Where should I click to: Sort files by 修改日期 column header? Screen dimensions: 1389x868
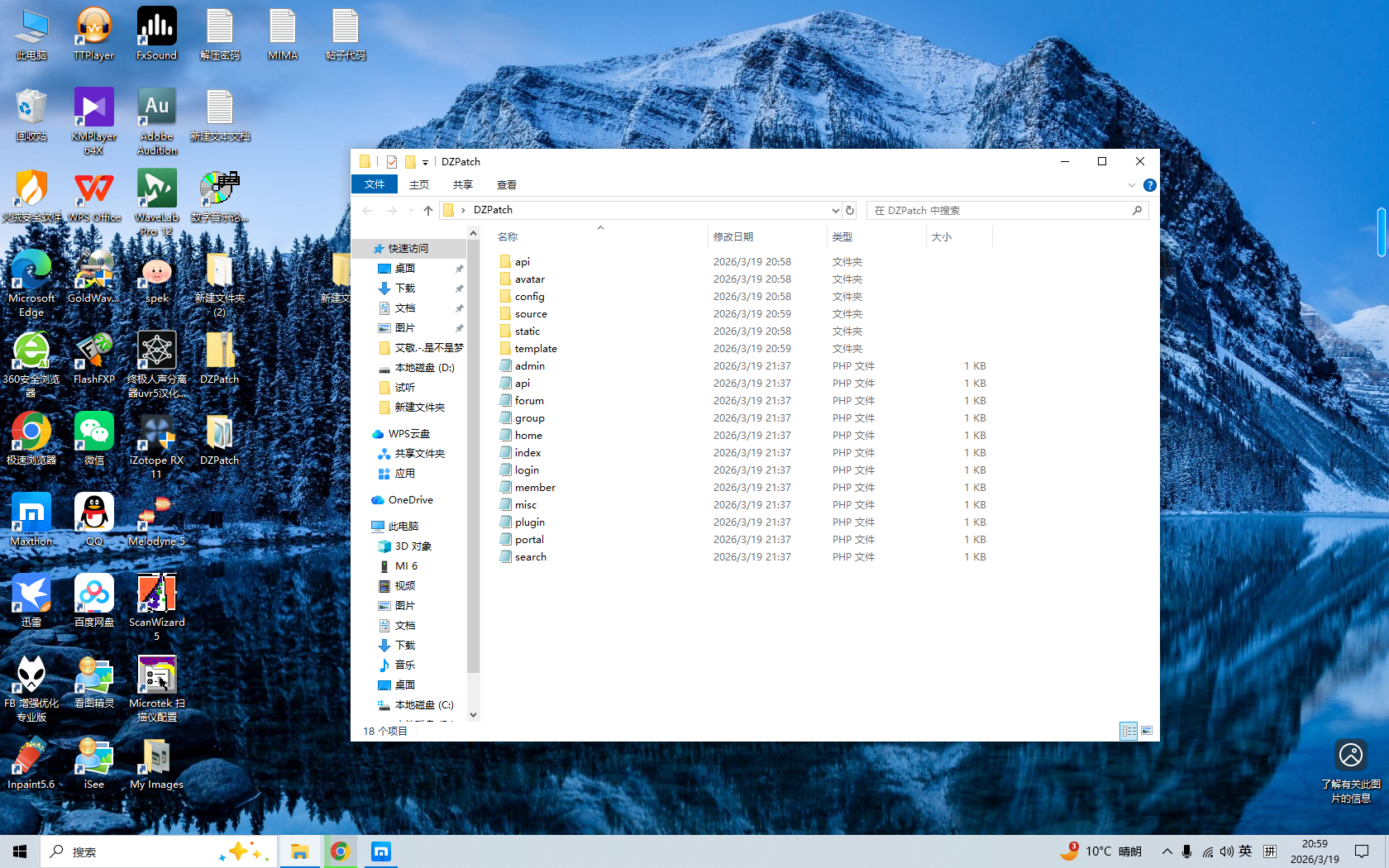[x=733, y=236]
